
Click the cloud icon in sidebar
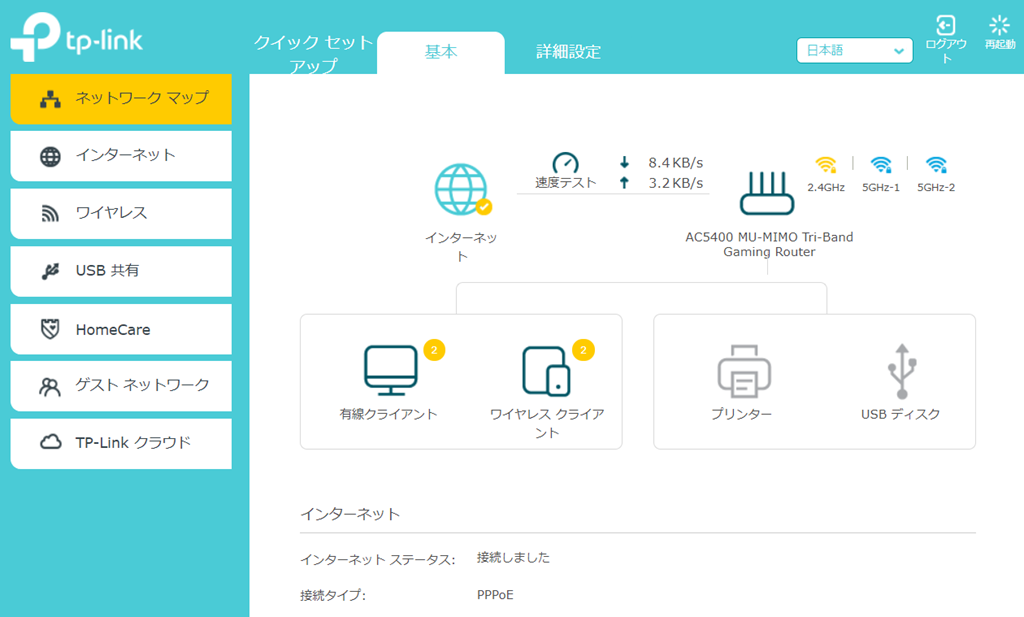(51, 443)
